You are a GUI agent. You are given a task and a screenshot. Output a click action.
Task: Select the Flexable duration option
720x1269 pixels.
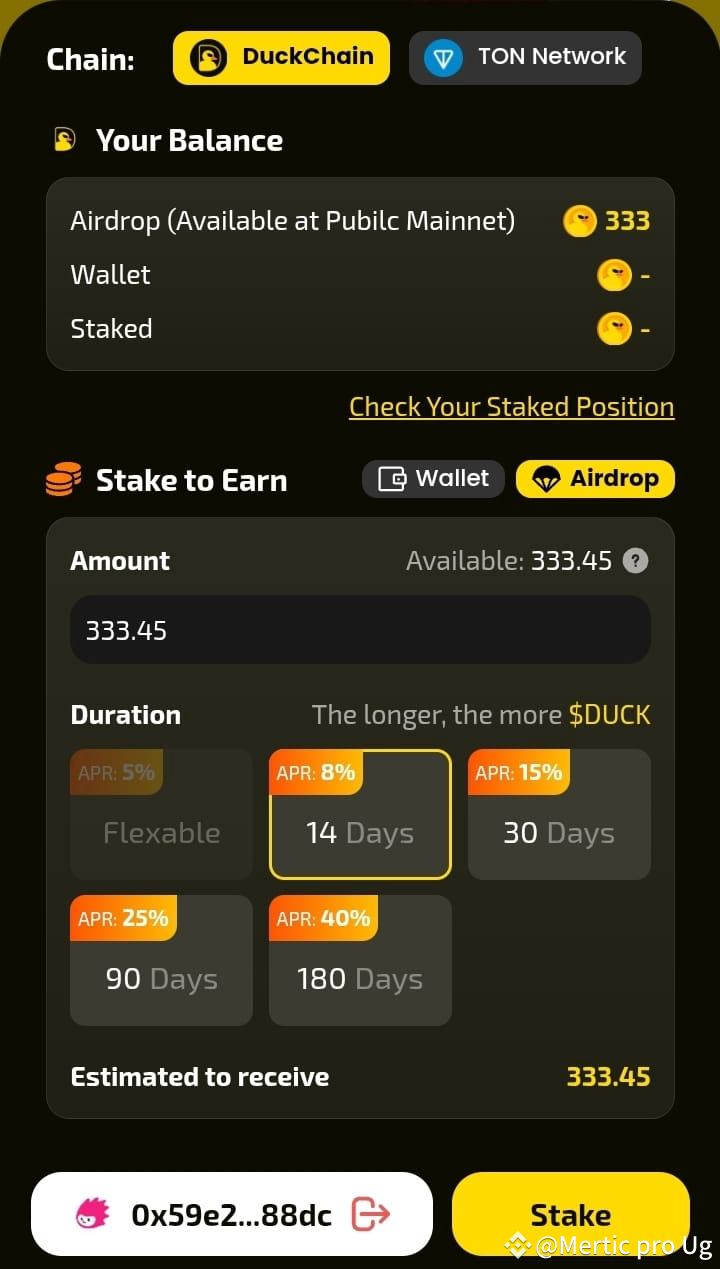click(161, 814)
